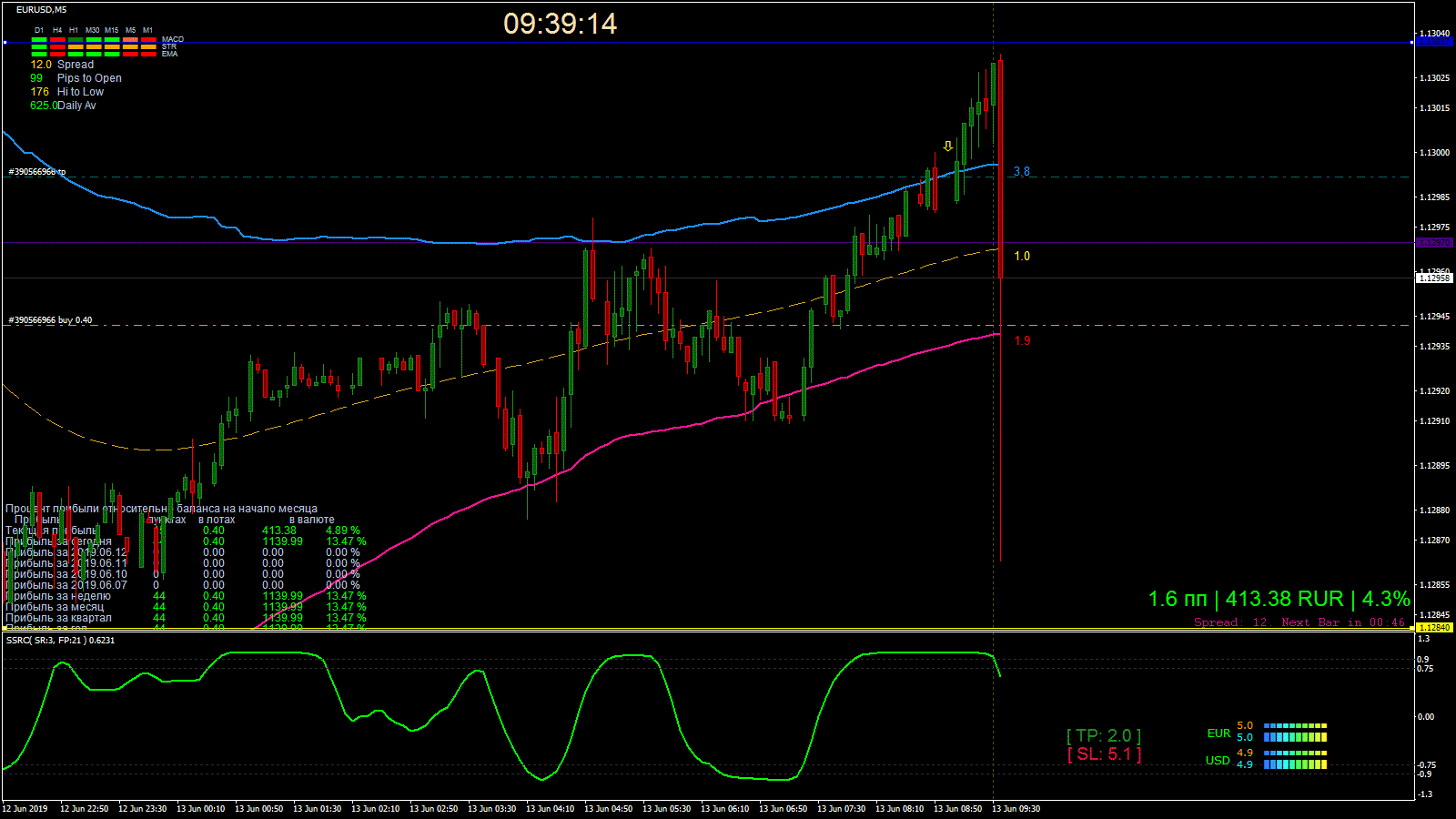Image resolution: width=1456 pixels, height=819 pixels.
Task: Select the #390566966 buy 0.40 order label
Action: point(50,320)
